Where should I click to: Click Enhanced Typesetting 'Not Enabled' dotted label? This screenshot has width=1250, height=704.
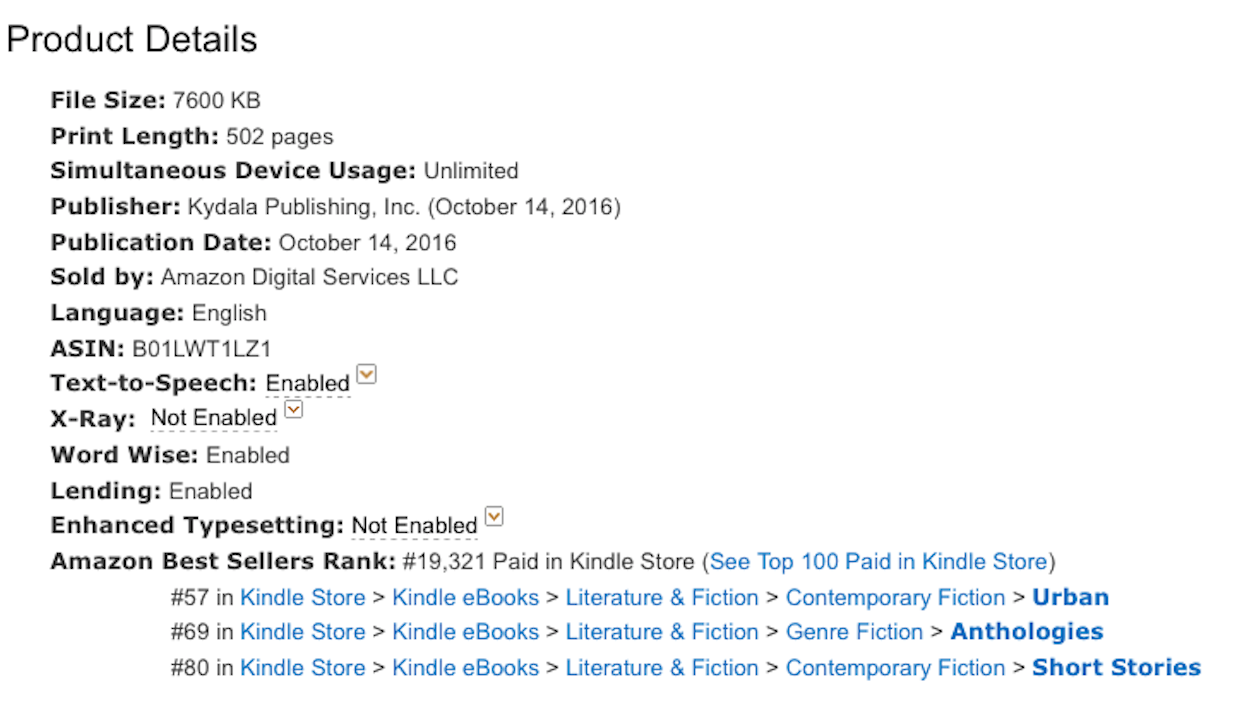click(415, 526)
